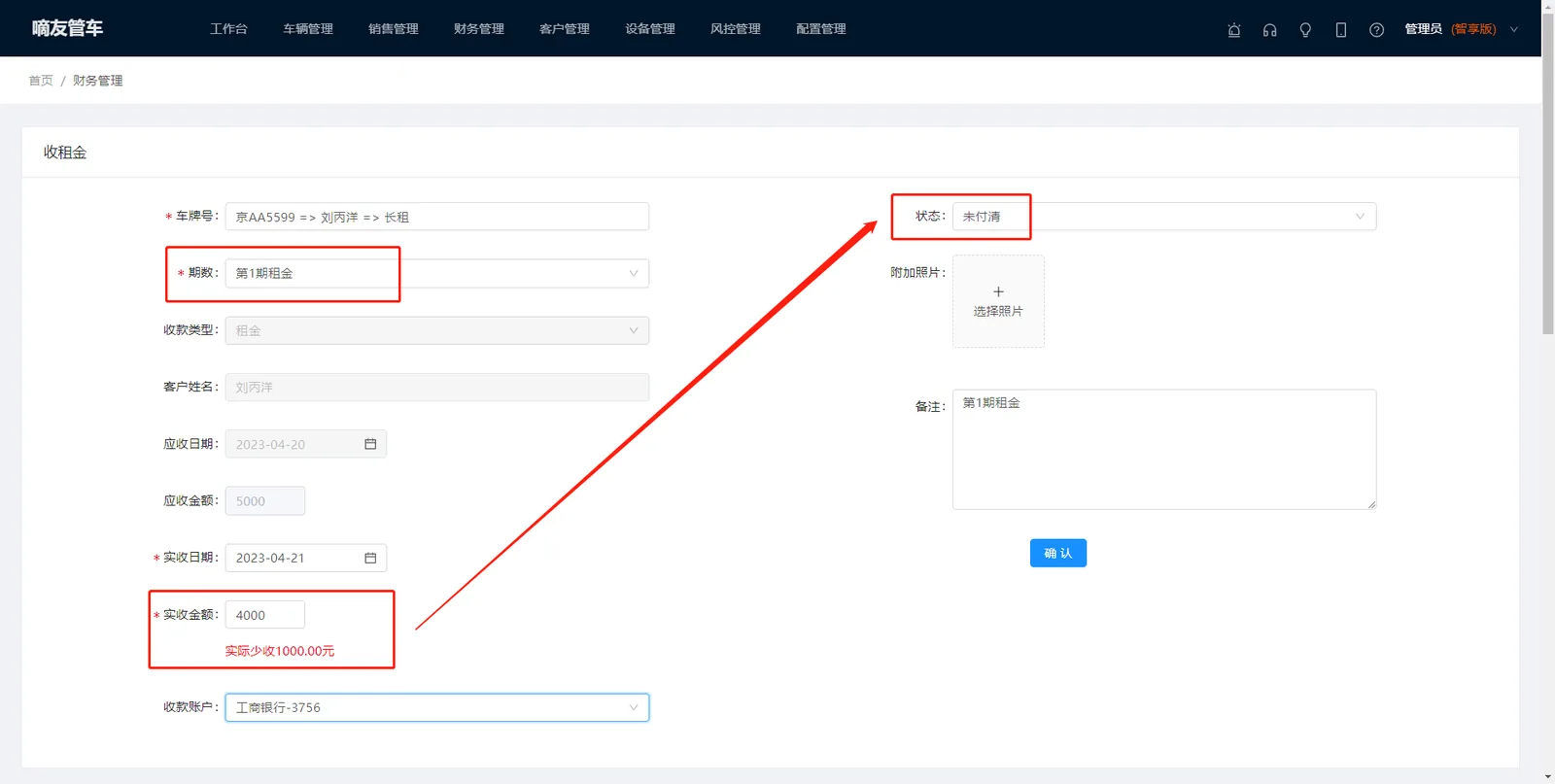Click the 实收金额 input with 4000
The height and width of the screenshot is (784, 1555).
(x=265, y=615)
